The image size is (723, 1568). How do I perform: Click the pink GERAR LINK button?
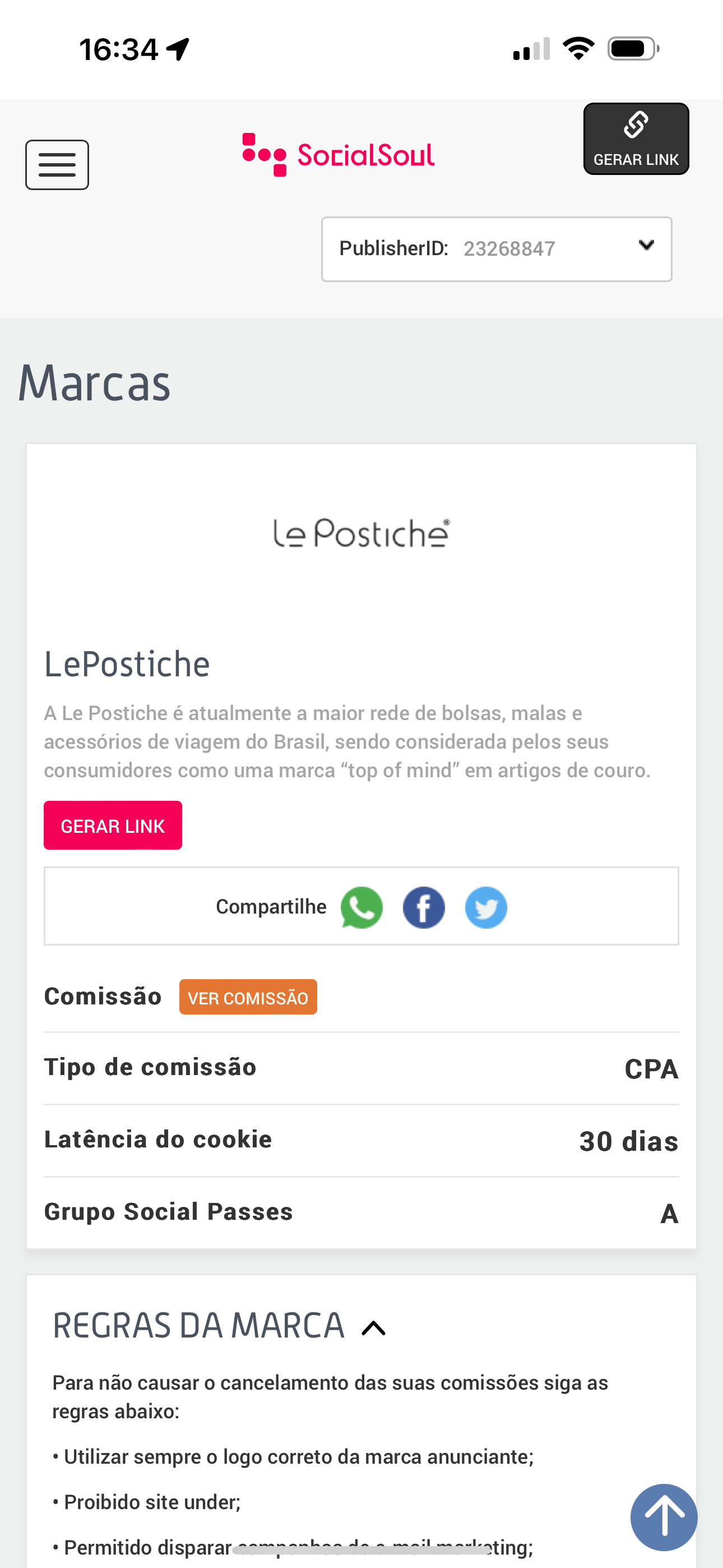(x=113, y=825)
